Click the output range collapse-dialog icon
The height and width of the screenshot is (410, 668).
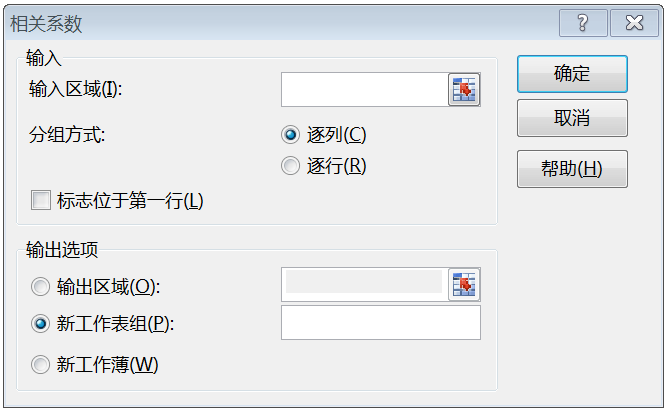[464, 285]
